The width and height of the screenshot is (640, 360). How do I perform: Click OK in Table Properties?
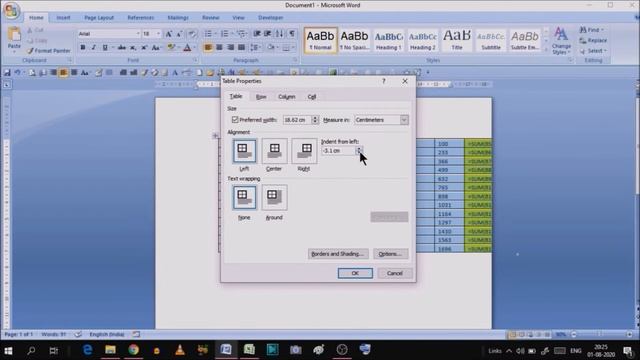[x=355, y=273]
